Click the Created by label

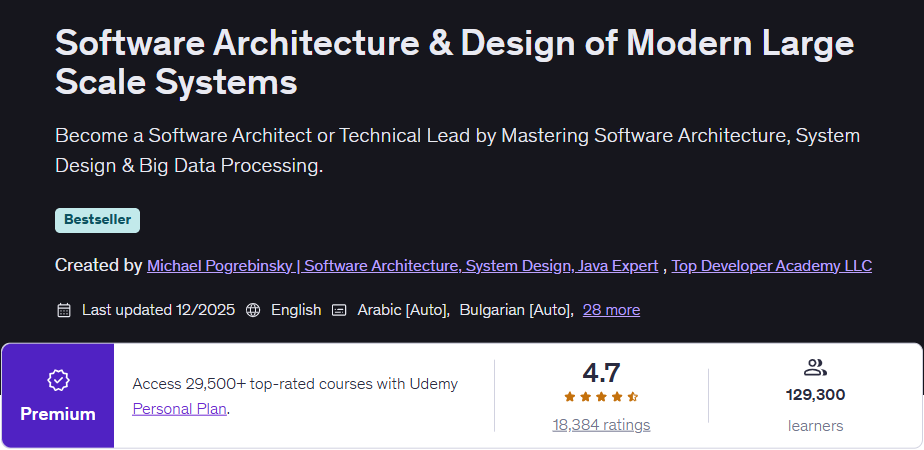pos(98,266)
